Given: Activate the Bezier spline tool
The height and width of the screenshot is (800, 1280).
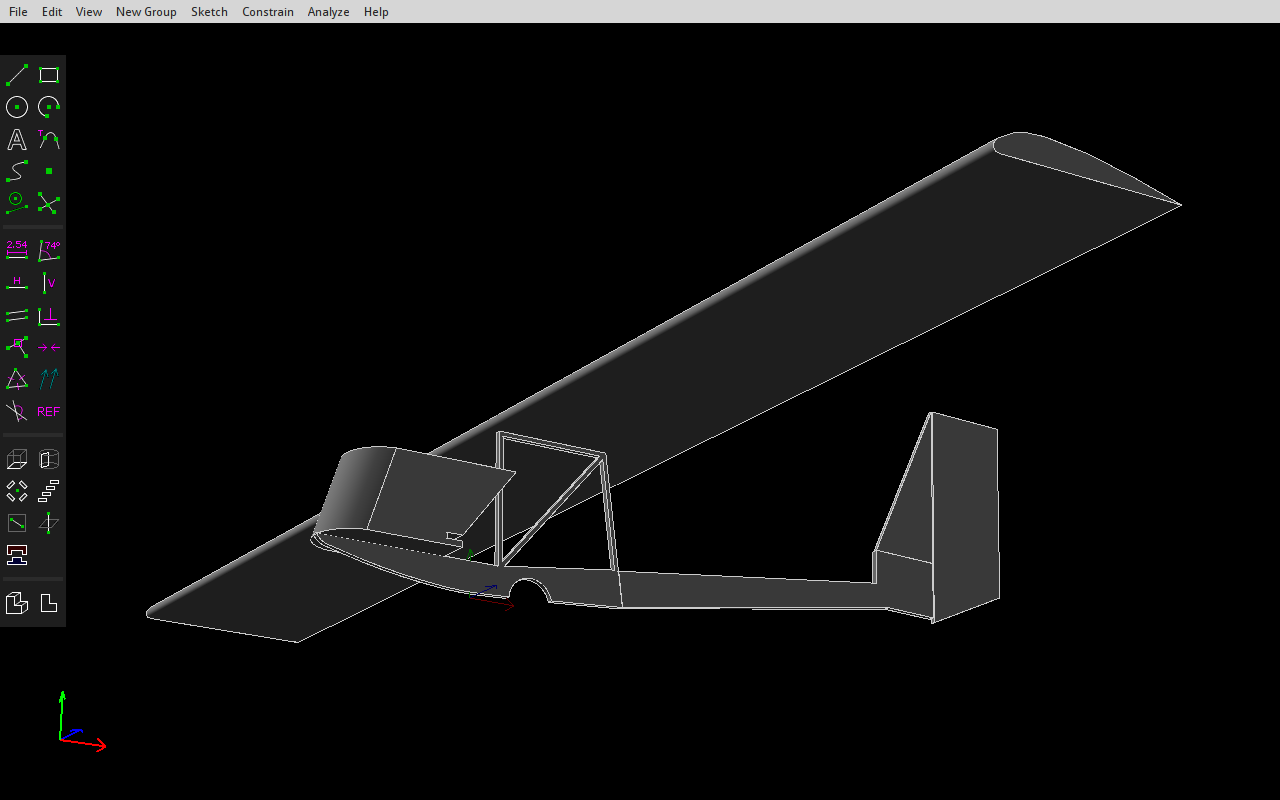Looking at the screenshot, I should 17,171.
